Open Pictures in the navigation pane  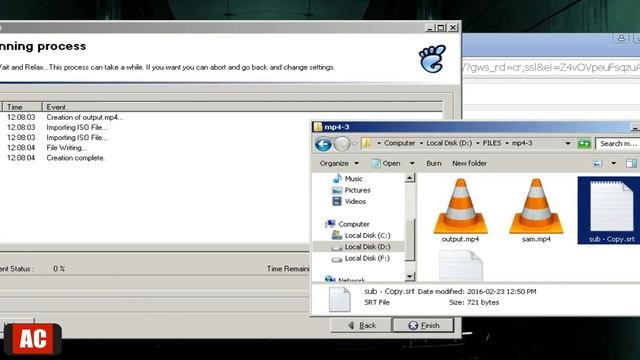point(351,190)
